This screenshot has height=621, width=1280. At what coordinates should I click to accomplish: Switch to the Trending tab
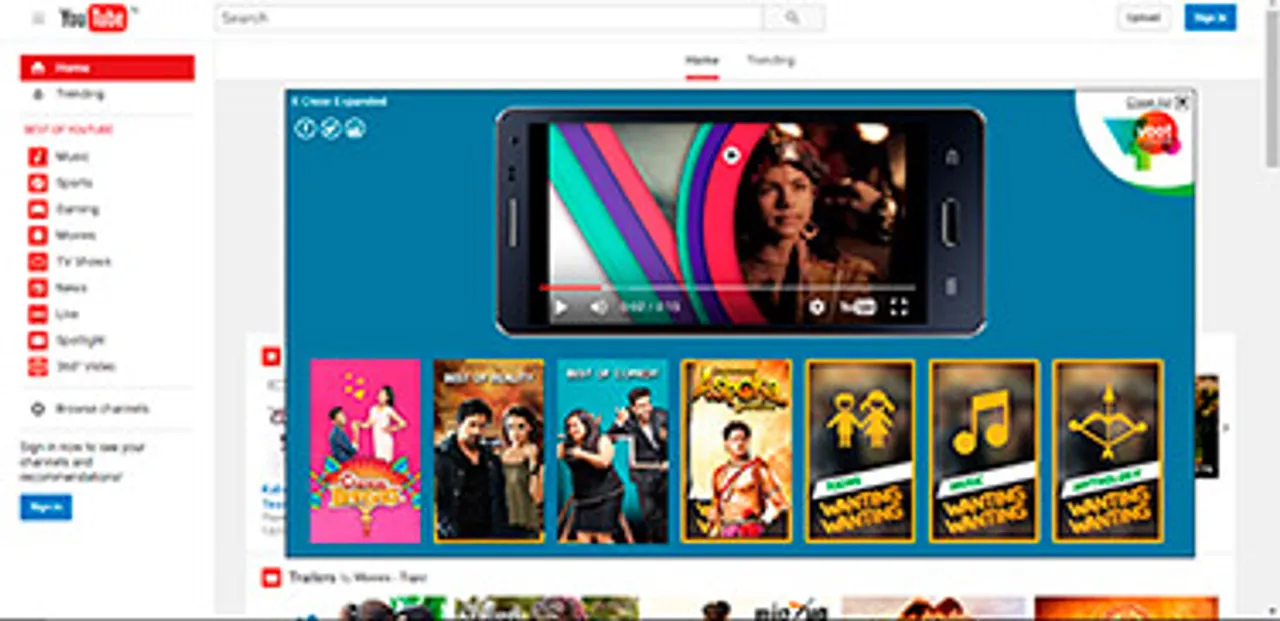pos(770,60)
